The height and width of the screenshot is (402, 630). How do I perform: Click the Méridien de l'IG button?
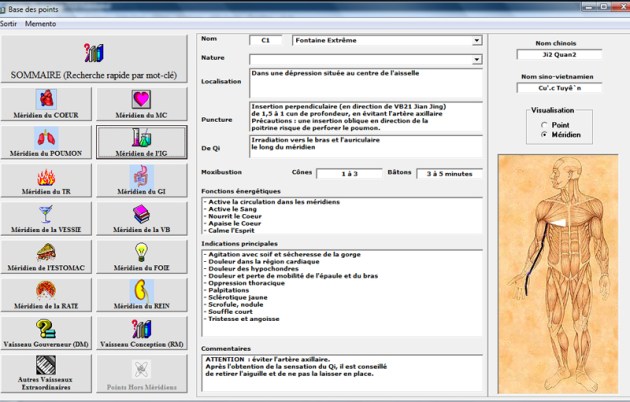[x=141, y=143]
